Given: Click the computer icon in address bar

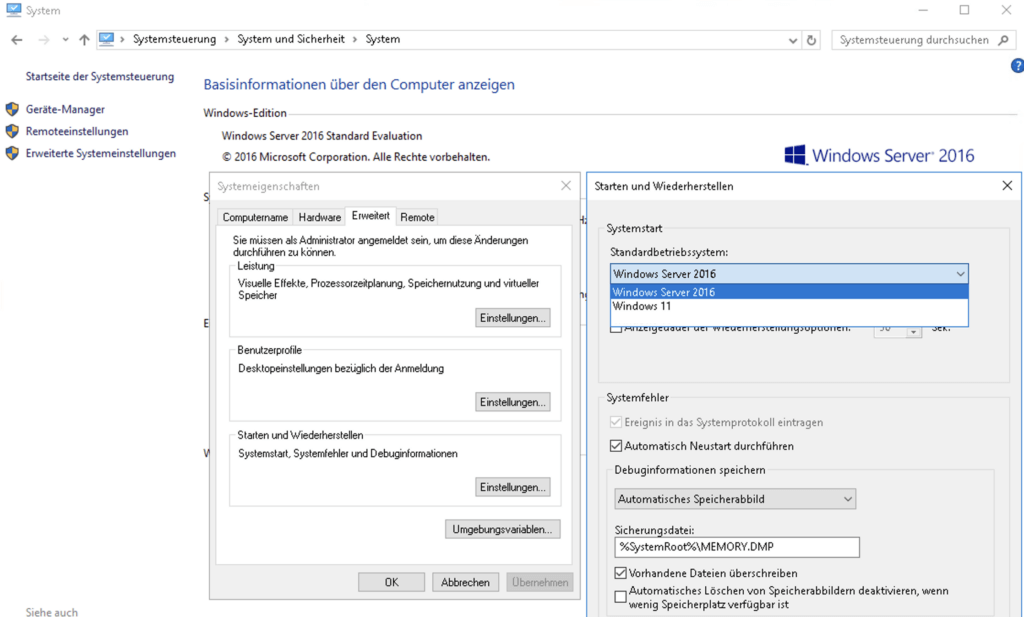Looking at the screenshot, I should click(x=106, y=40).
